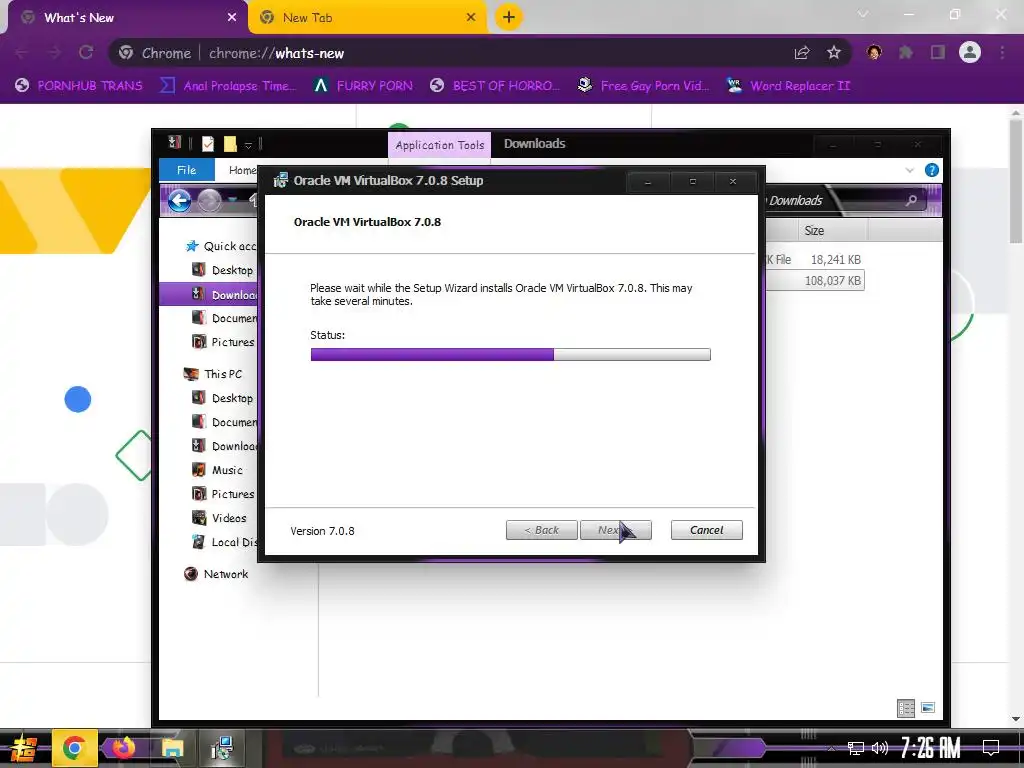Select Application Tools tab in Explorer
Image resolution: width=1024 pixels, height=768 pixels.
(x=440, y=145)
